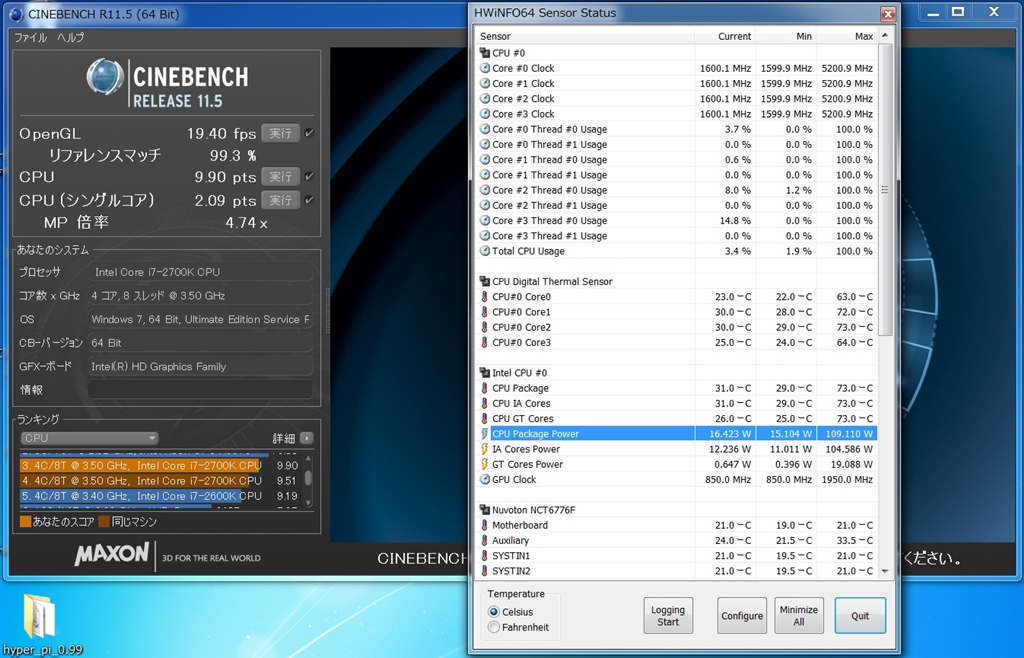Click the CPU Package Power lightning icon
This screenshot has height=658, width=1024.
(485, 434)
